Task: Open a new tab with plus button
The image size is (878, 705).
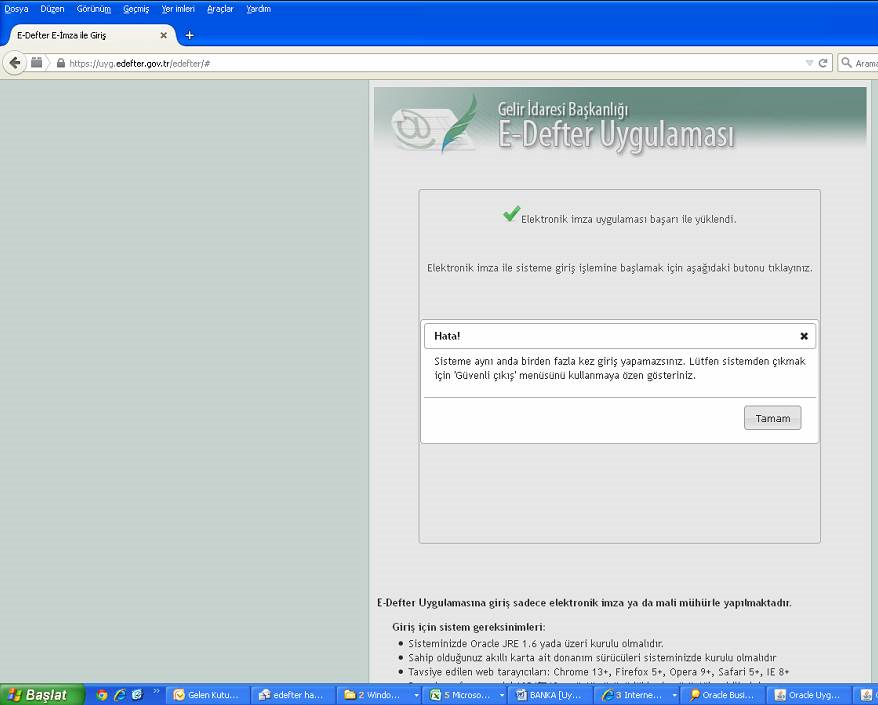Action: point(190,35)
